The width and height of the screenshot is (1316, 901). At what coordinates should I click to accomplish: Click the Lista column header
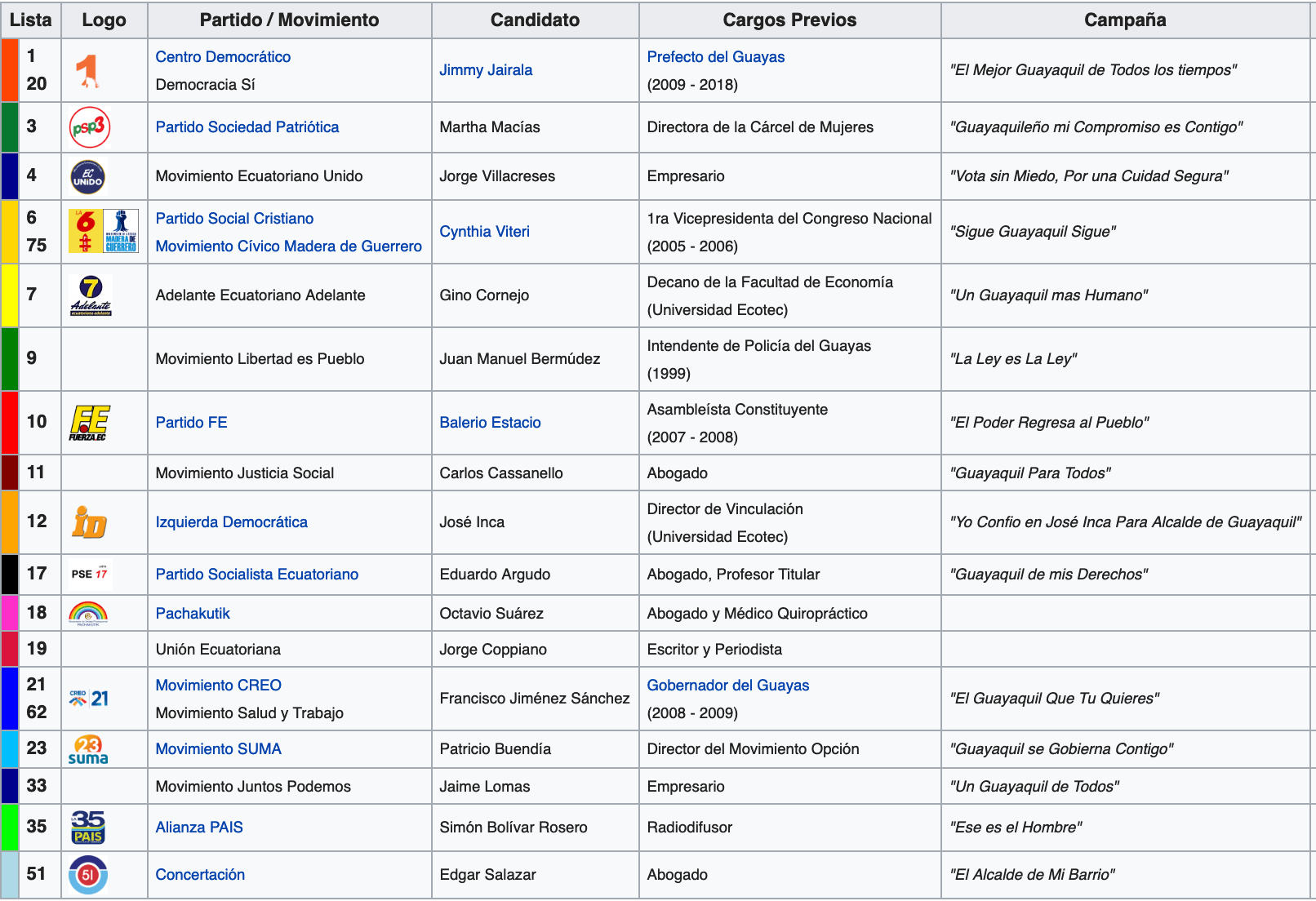31,20
